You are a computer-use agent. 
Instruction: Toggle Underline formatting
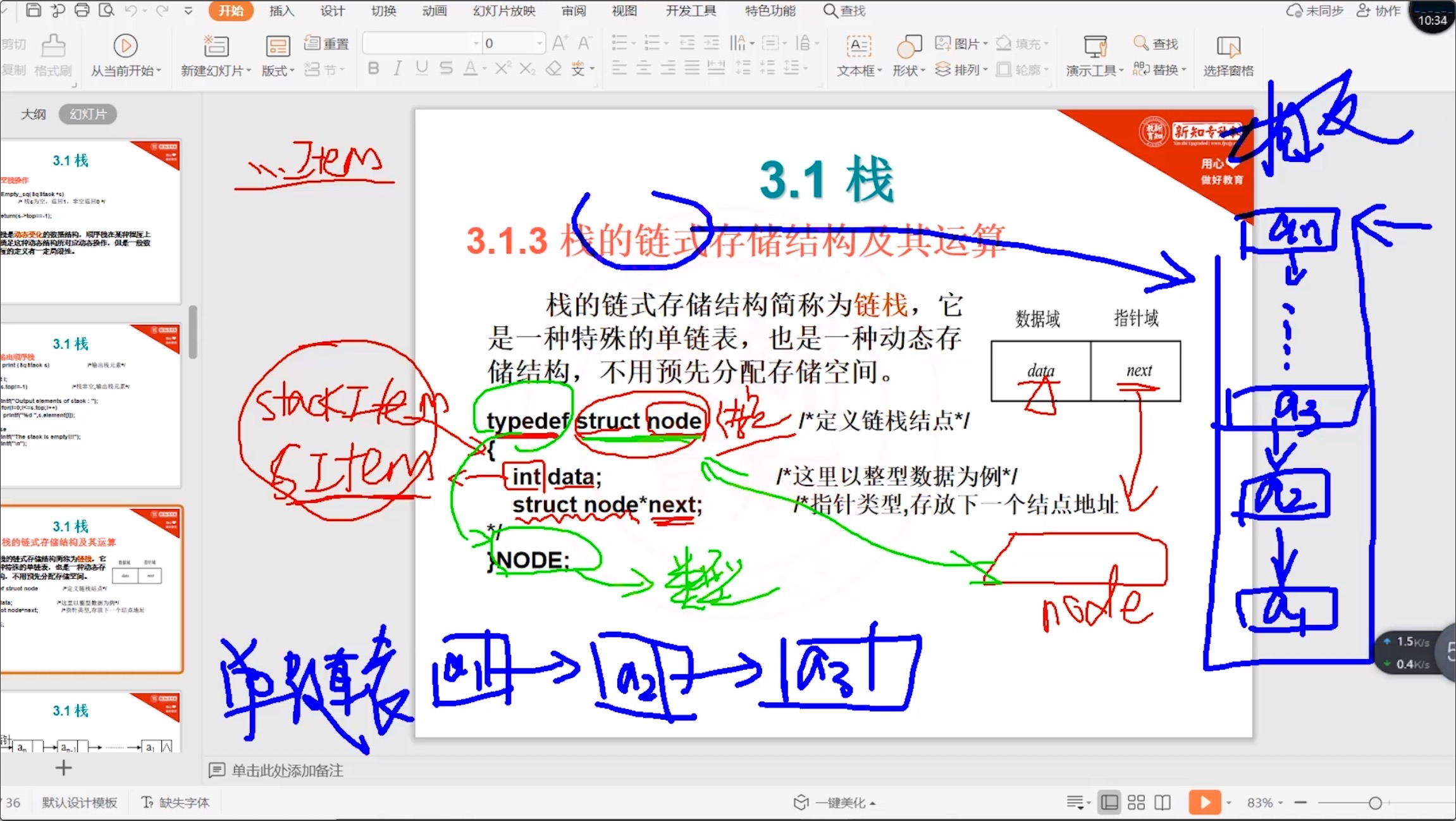(x=422, y=68)
